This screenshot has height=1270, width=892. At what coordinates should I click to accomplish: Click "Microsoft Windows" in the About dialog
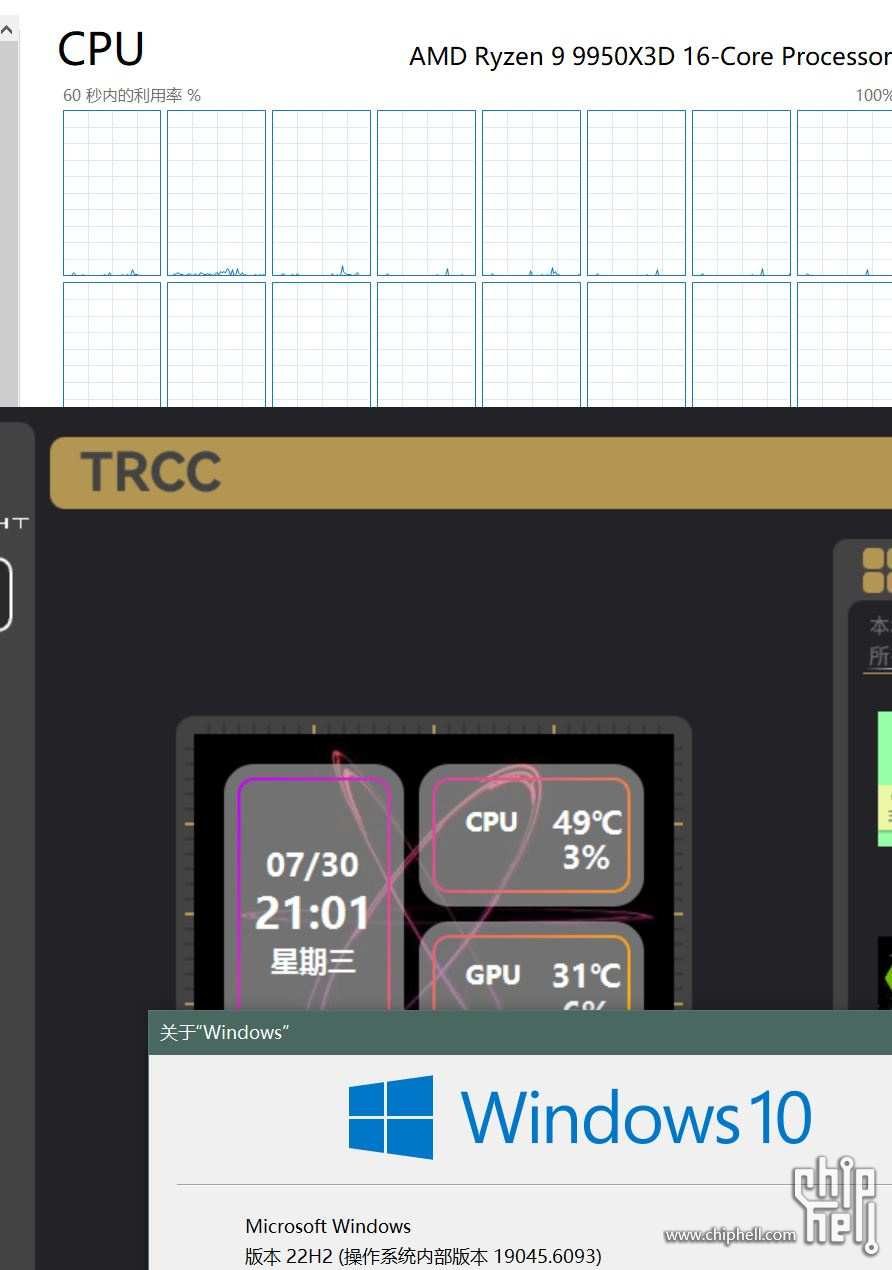click(328, 1226)
